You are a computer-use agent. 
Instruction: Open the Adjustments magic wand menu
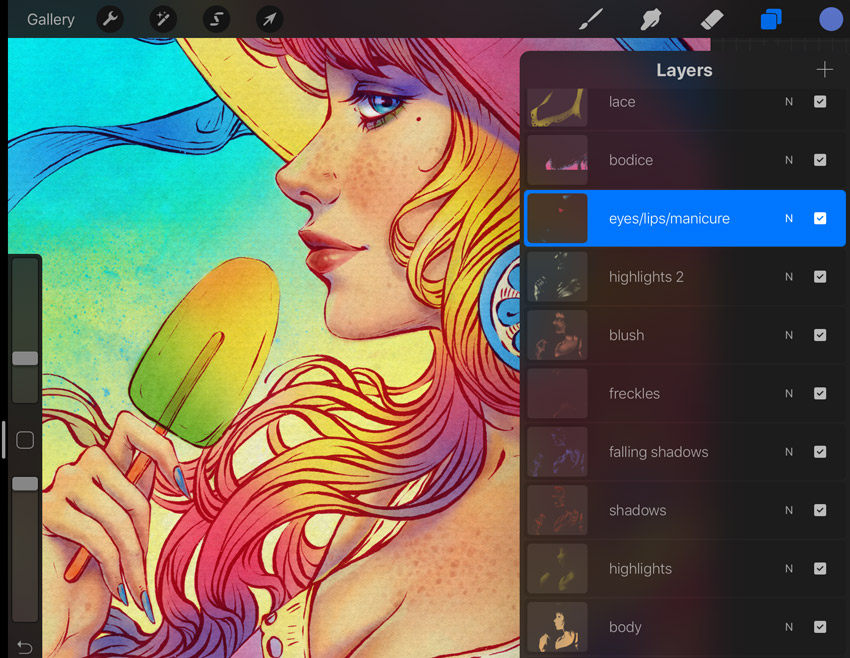point(163,20)
